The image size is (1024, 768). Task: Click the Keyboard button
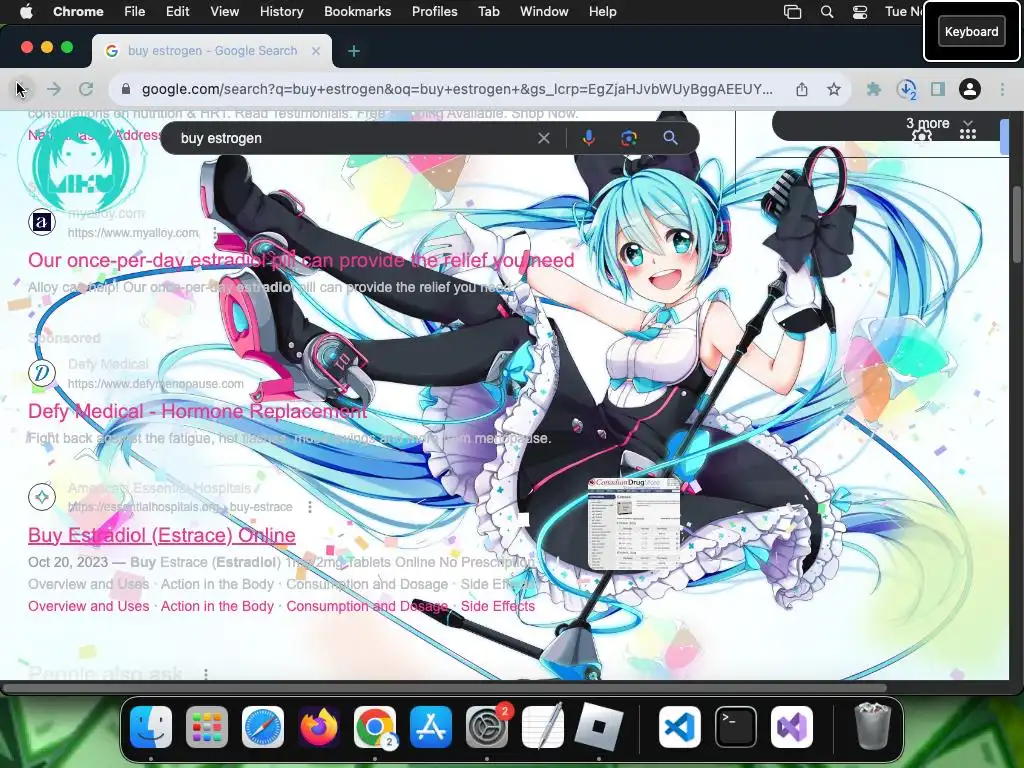pos(971,31)
